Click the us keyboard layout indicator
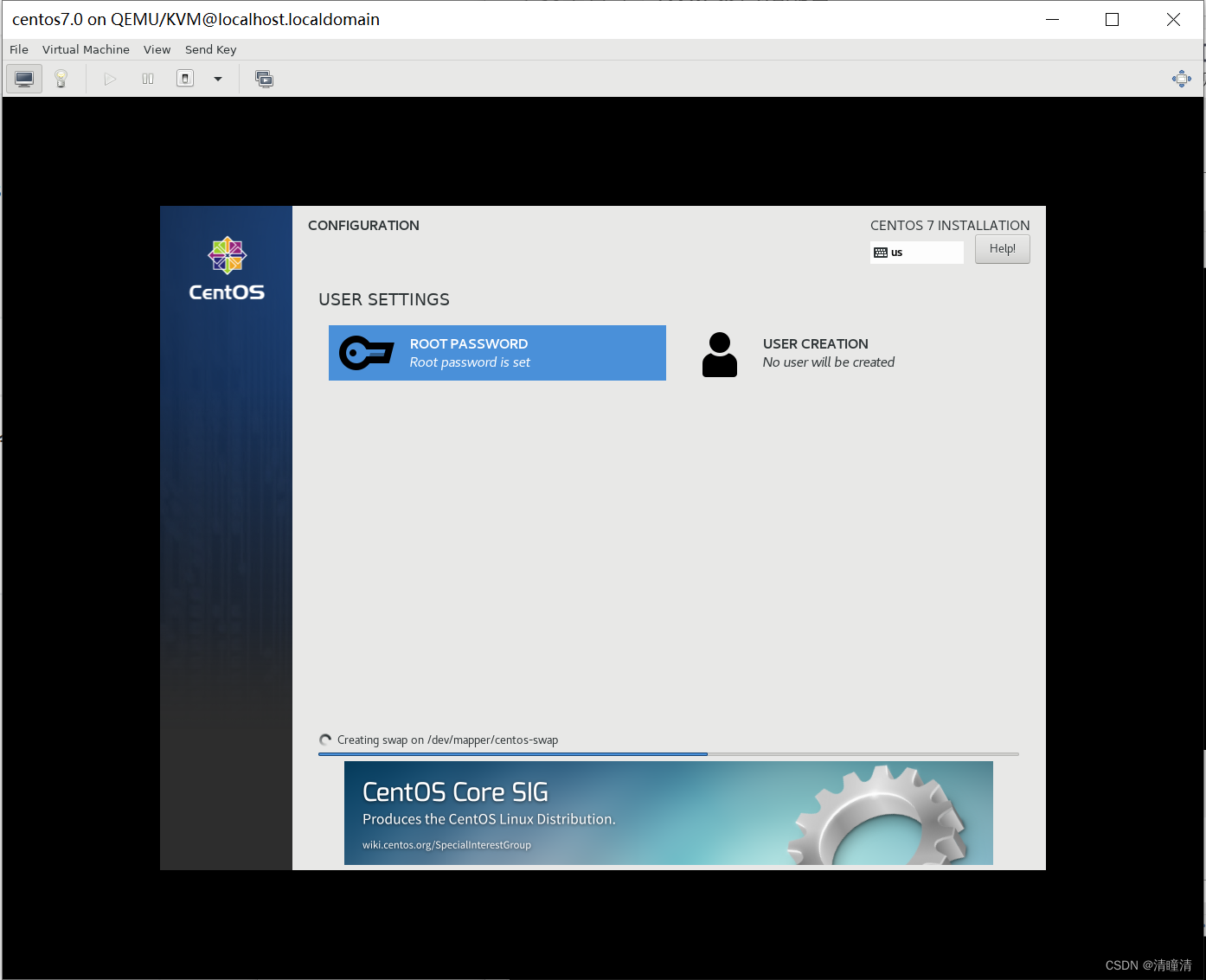This screenshot has width=1206, height=980. tap(917, 253)
